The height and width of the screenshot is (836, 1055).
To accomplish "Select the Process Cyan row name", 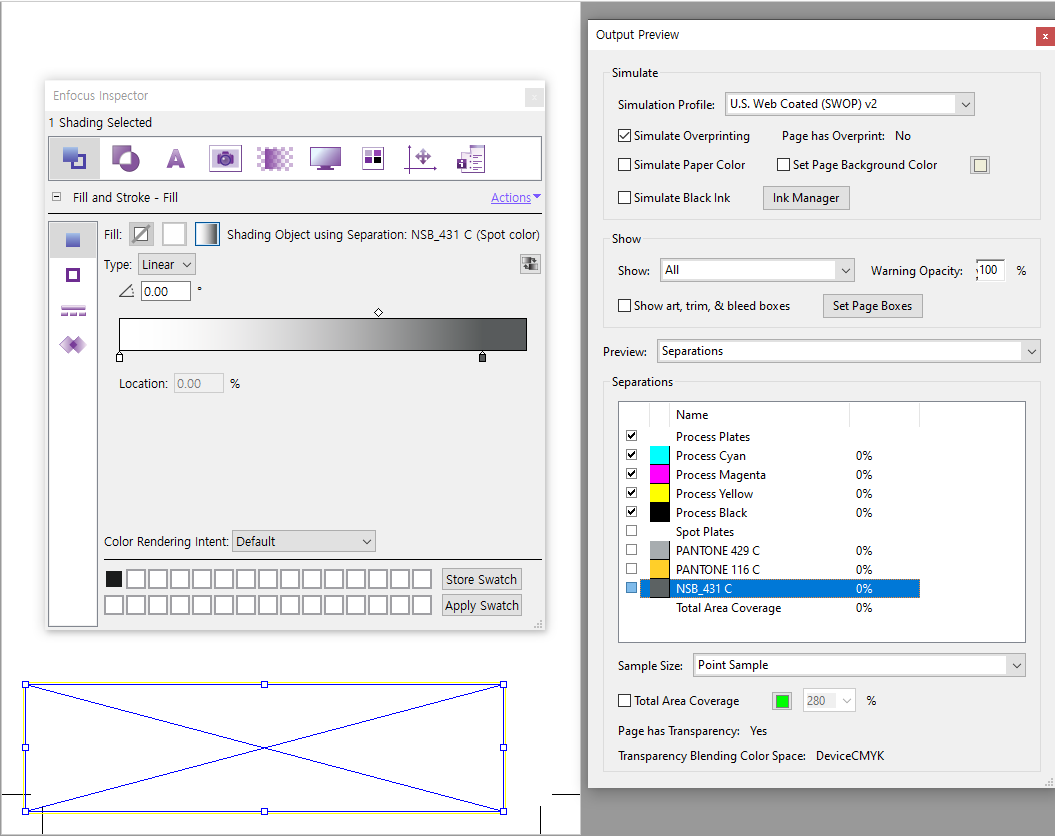I will point(711,456).
